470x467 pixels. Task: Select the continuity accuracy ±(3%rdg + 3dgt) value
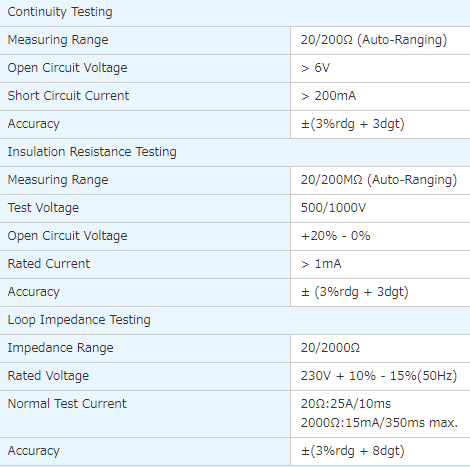[x=353, y=124]
